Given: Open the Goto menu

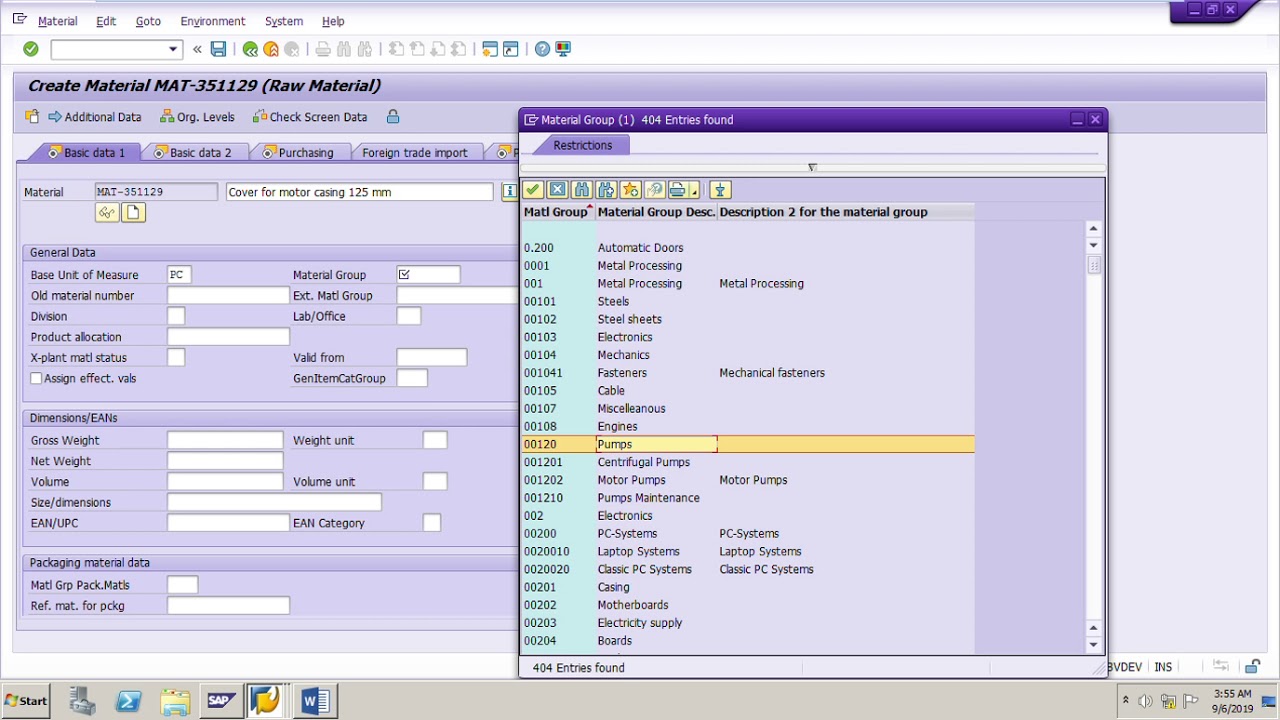Looking at the screenshot, I should pos(148,21).
